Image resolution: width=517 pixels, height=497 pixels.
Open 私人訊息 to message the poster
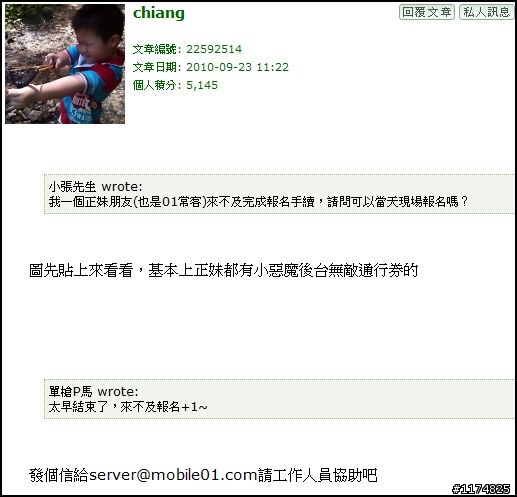pyautogui.click(x=486, y=12)
